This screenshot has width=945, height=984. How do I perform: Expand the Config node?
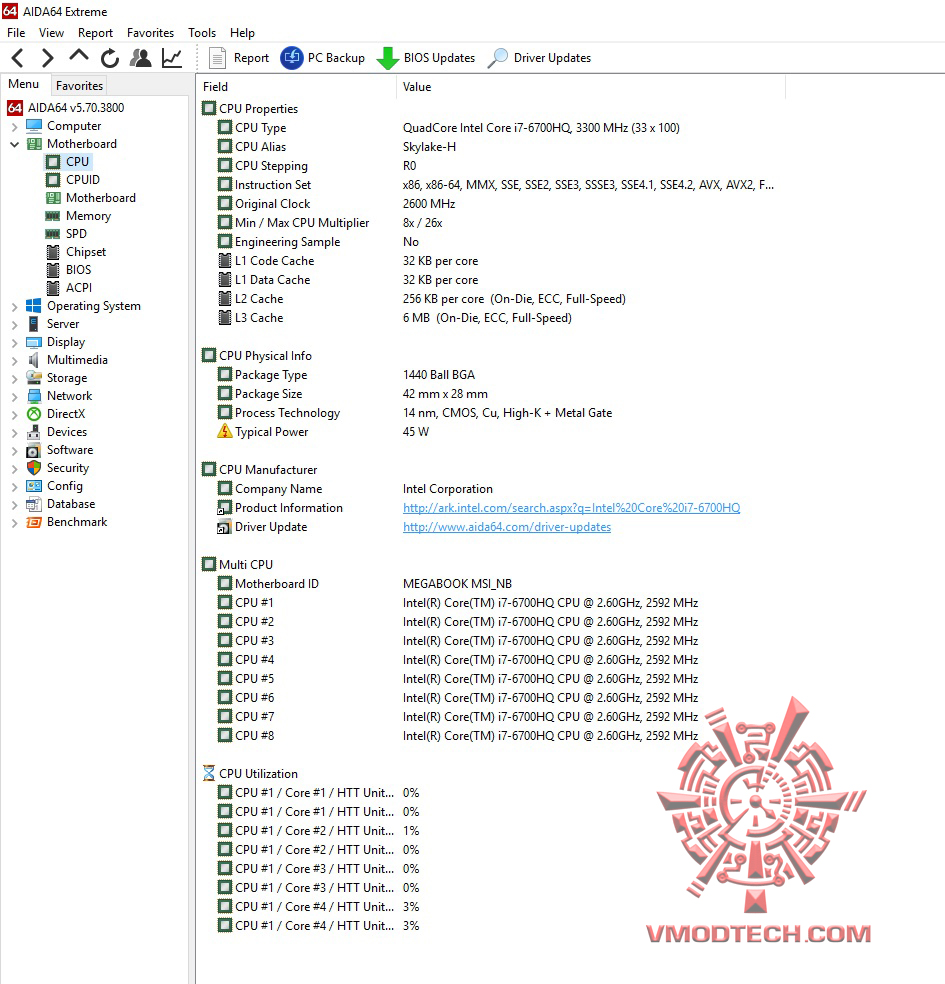coord(14,486)
